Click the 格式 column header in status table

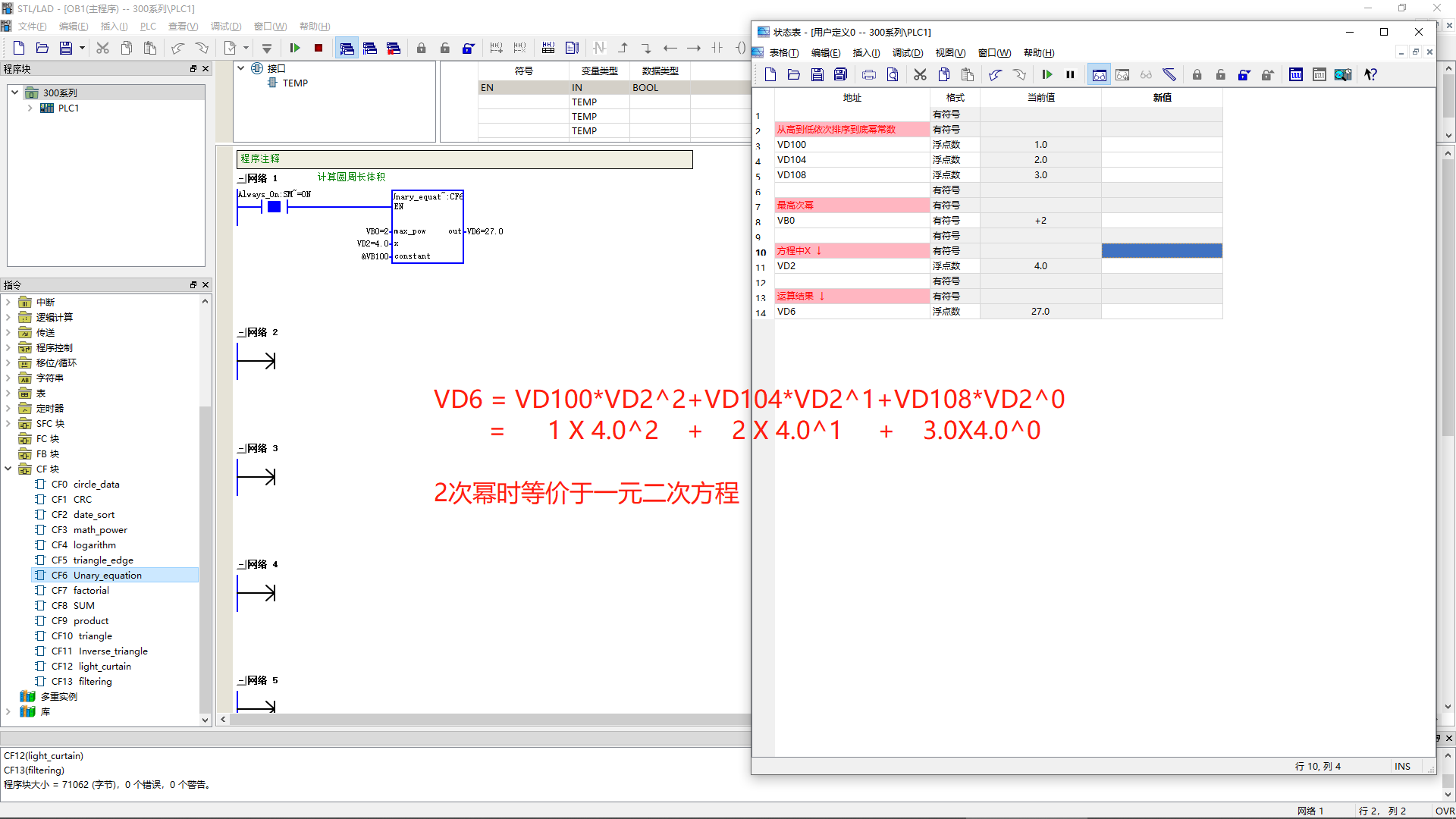955,98
